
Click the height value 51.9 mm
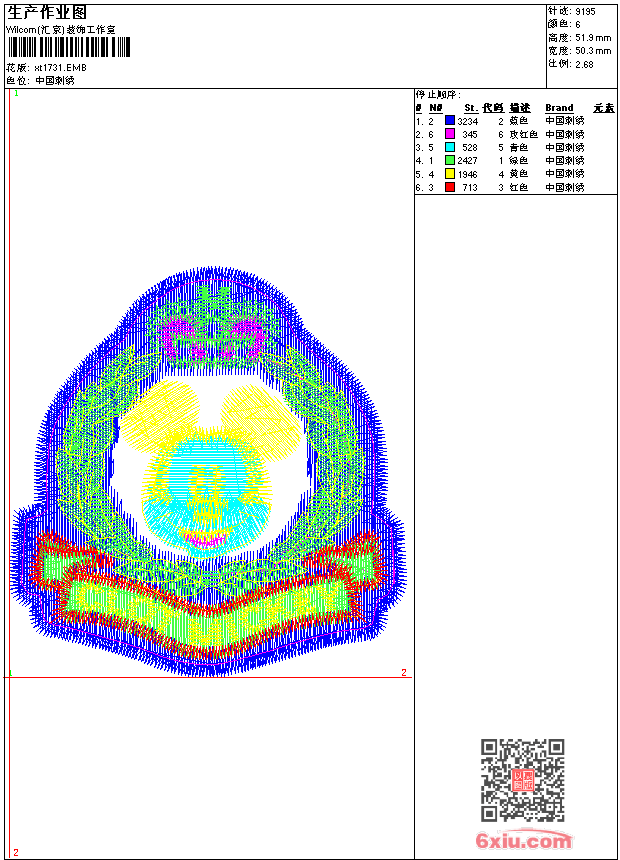593,38
